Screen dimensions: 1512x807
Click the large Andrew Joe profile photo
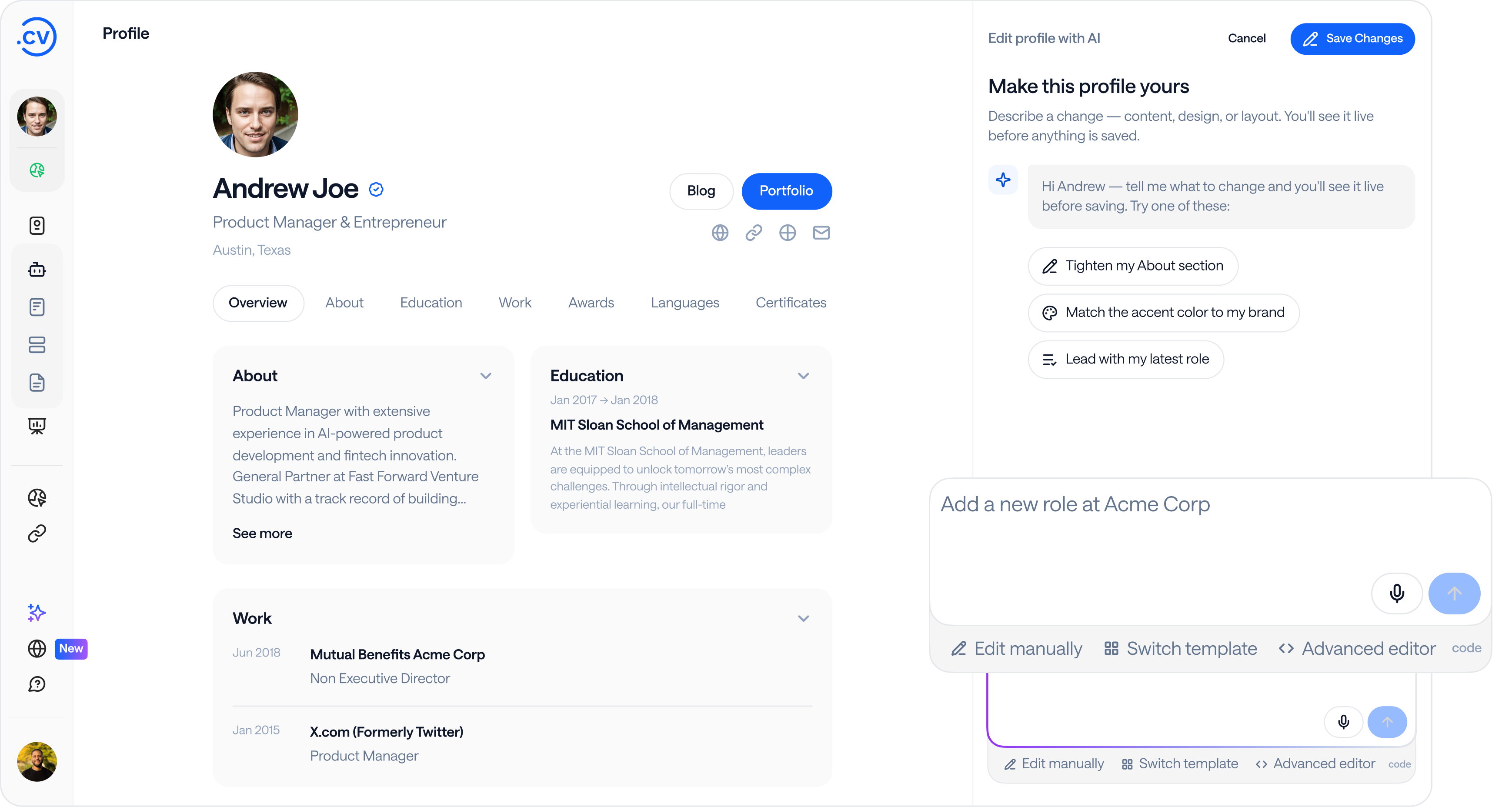point(255,114)
